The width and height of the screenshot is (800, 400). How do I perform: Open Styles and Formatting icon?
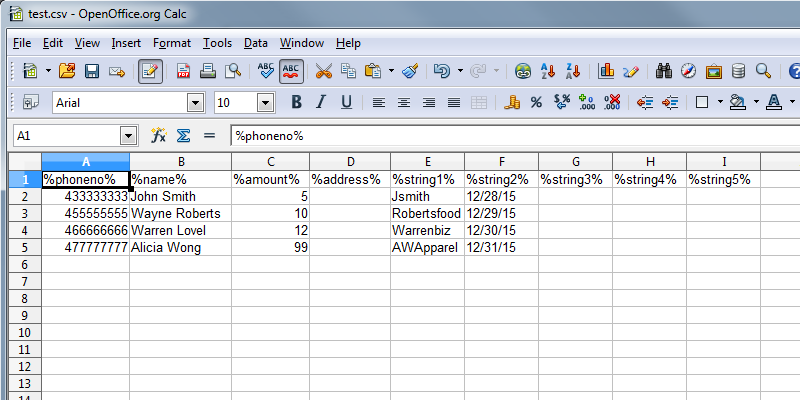(x=31, y=103)
